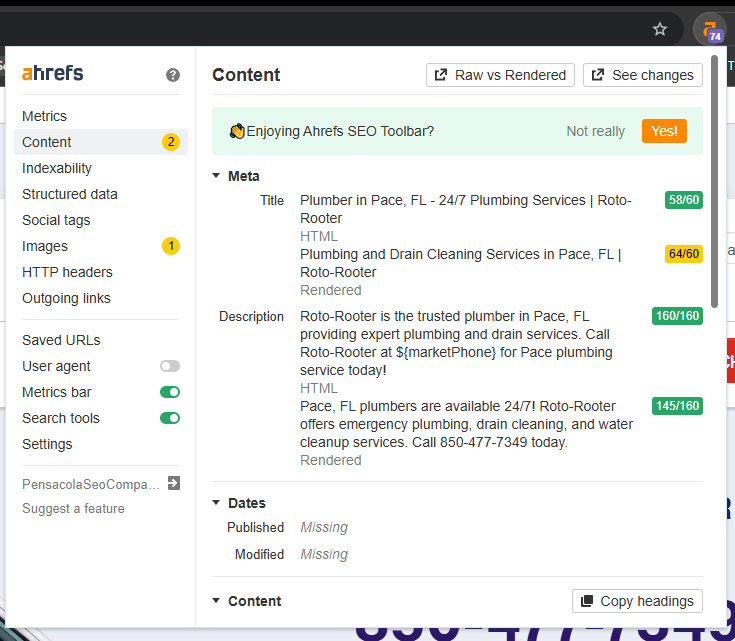Toggle the User agent switch

point(170,366)
